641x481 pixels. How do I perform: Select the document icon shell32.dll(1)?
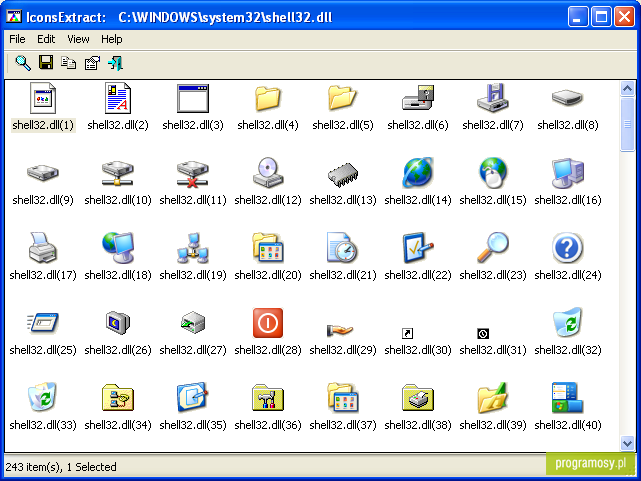[x=43, y=98]
